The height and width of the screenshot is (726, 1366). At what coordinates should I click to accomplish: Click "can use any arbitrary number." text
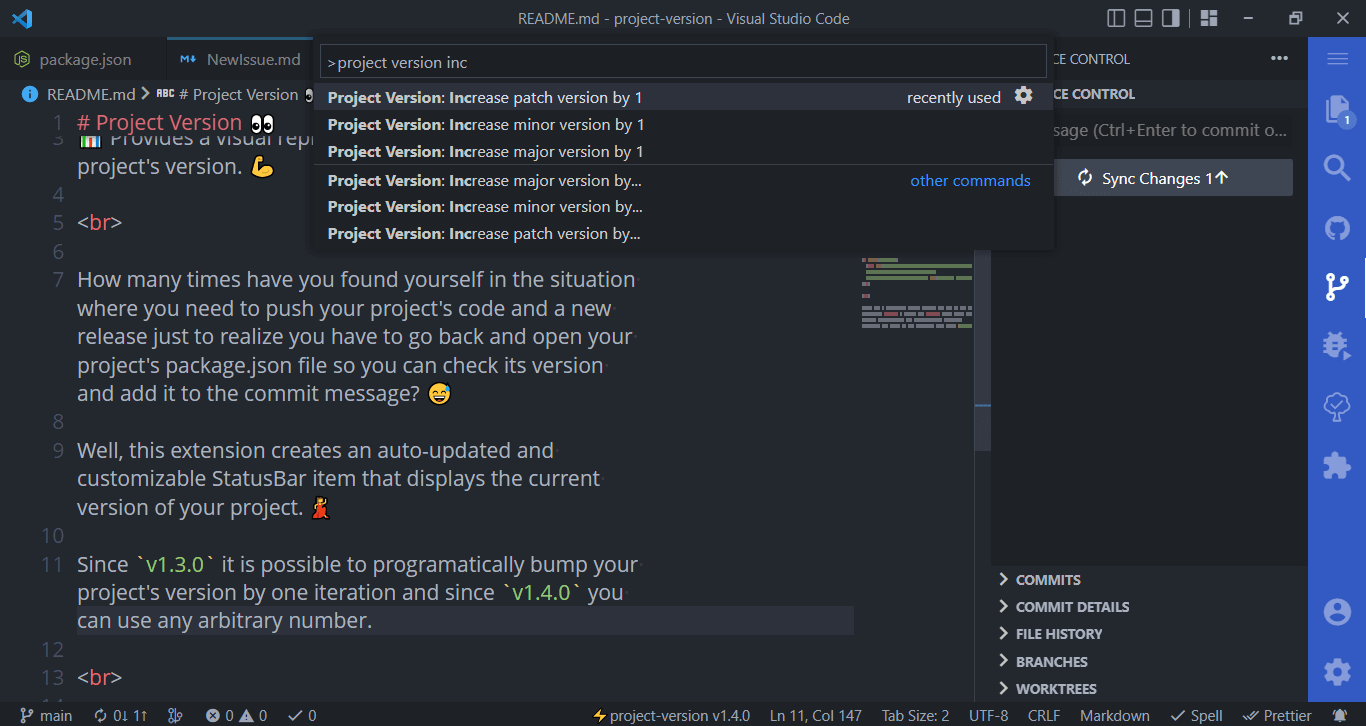224,621
